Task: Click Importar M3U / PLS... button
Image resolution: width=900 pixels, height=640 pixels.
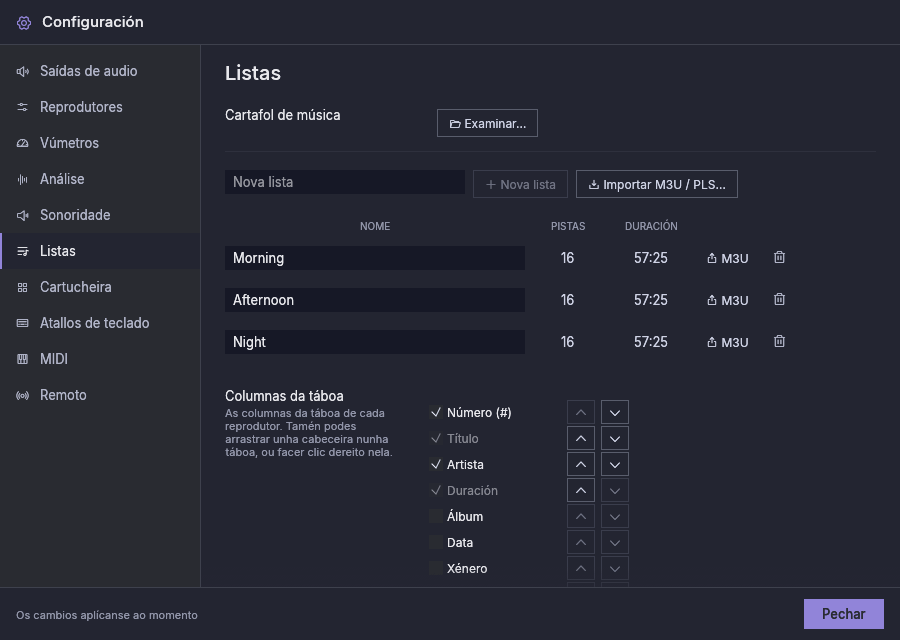Action: point(657,184)
